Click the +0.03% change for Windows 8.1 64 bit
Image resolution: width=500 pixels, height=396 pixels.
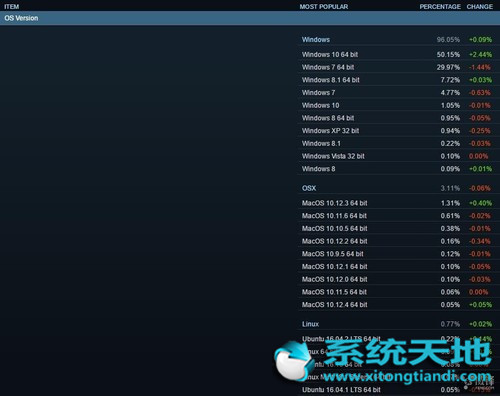pos(480,80)
